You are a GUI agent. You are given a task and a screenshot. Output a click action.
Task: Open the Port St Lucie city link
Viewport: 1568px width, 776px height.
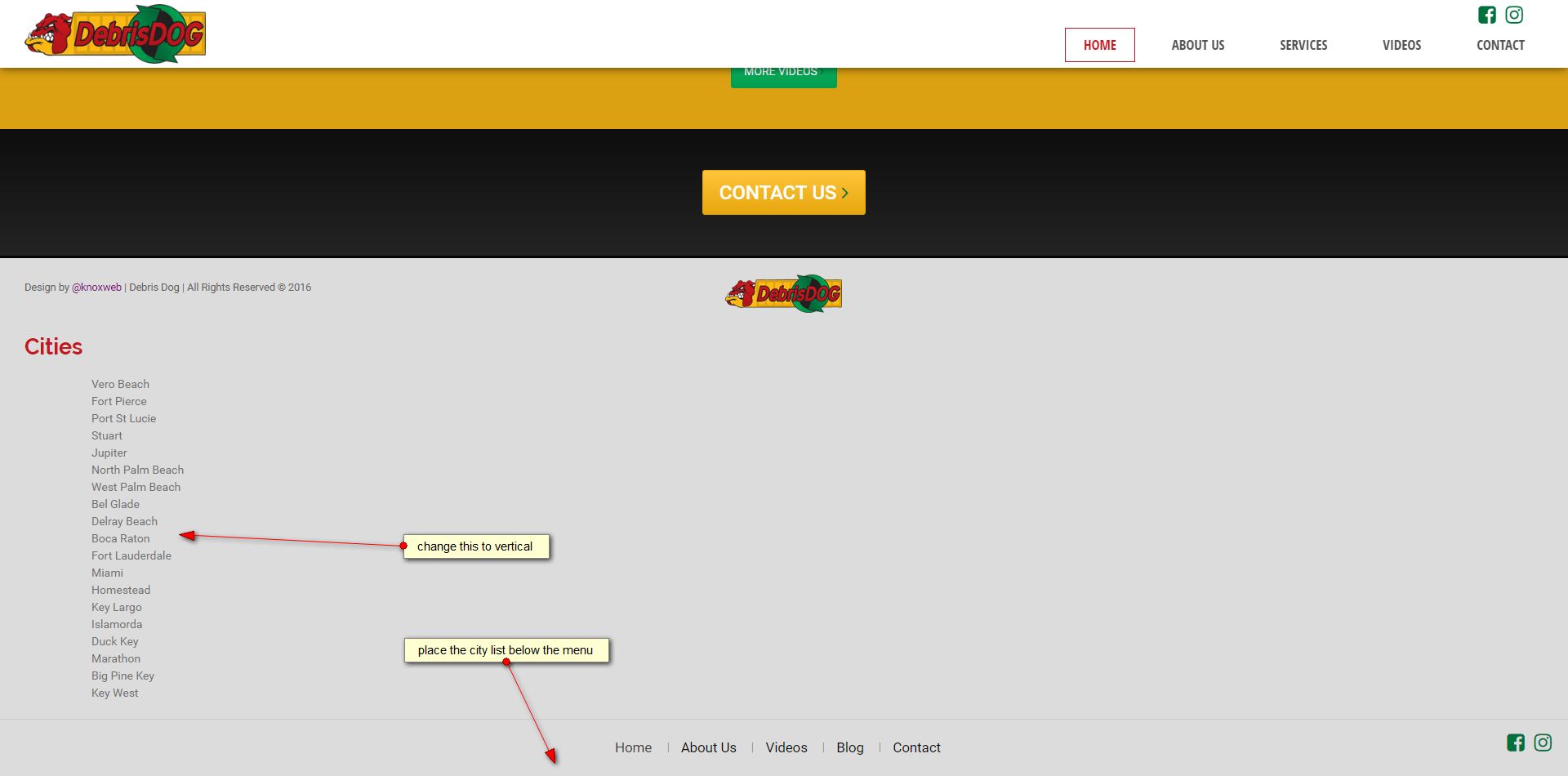(124, 418)
